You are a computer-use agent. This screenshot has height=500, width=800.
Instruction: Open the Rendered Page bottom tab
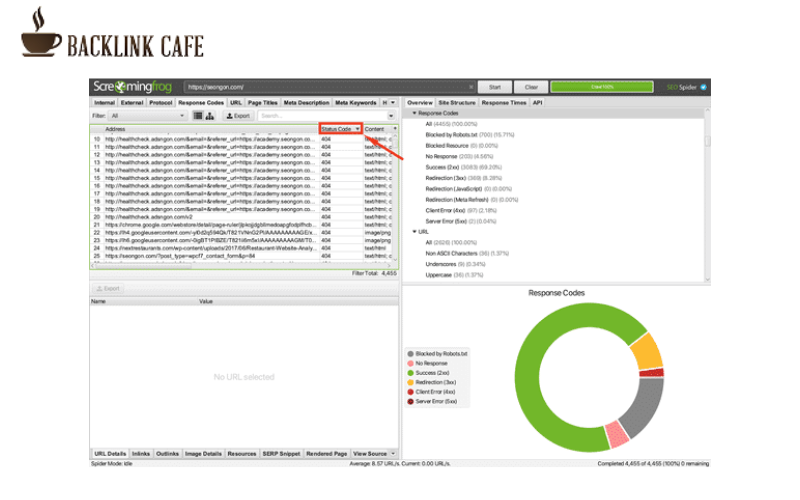click(327, 454)
